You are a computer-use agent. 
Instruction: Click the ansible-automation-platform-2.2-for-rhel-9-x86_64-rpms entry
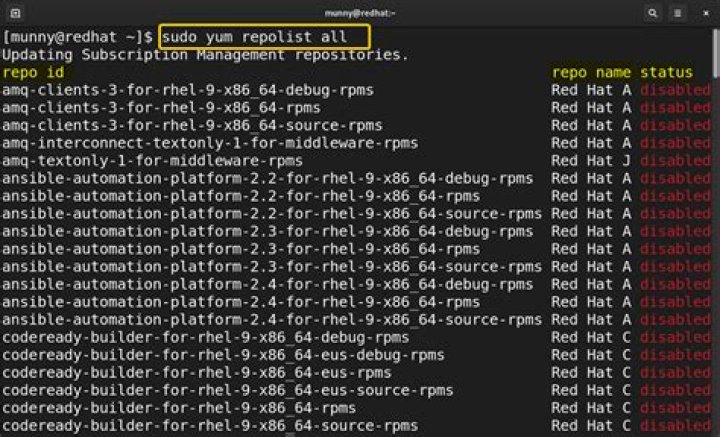click(x=241, y=196)
